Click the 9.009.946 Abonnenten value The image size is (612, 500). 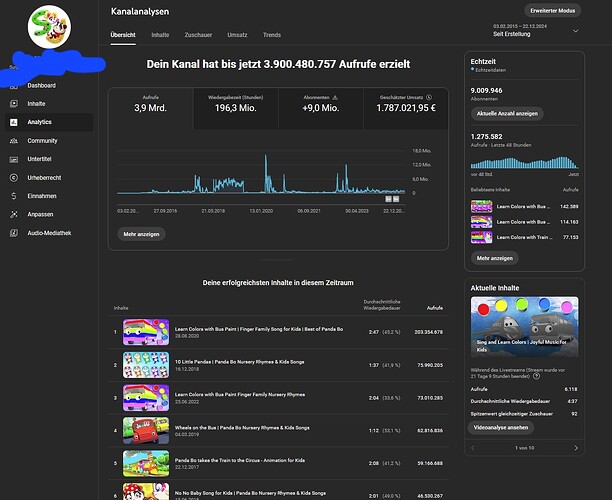[x=486, y=91]
